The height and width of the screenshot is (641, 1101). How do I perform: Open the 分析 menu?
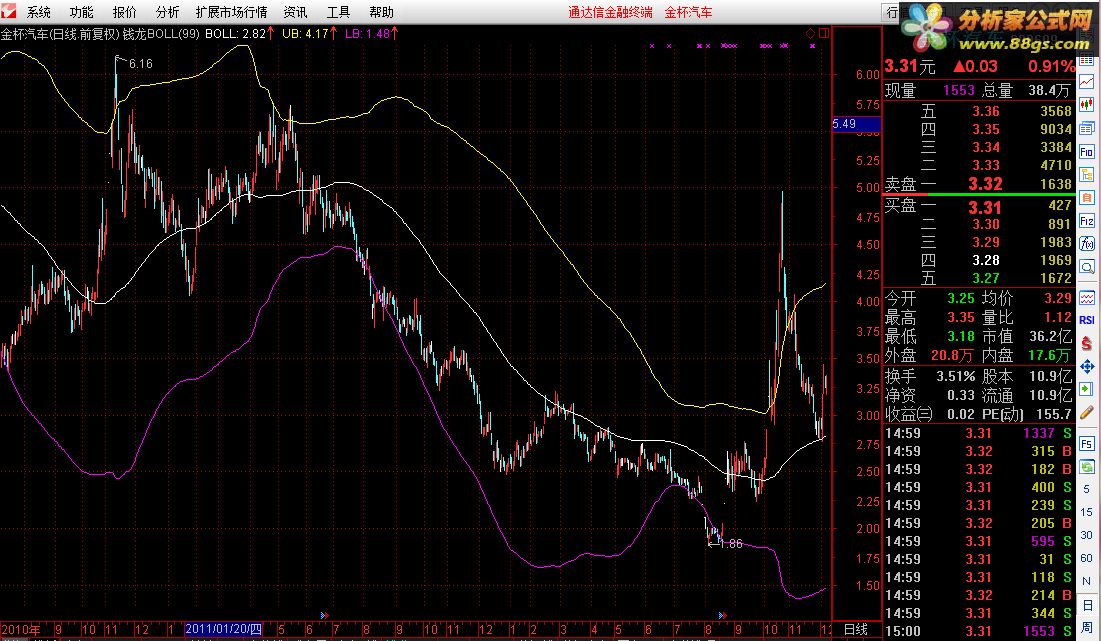tap(167, 12)
